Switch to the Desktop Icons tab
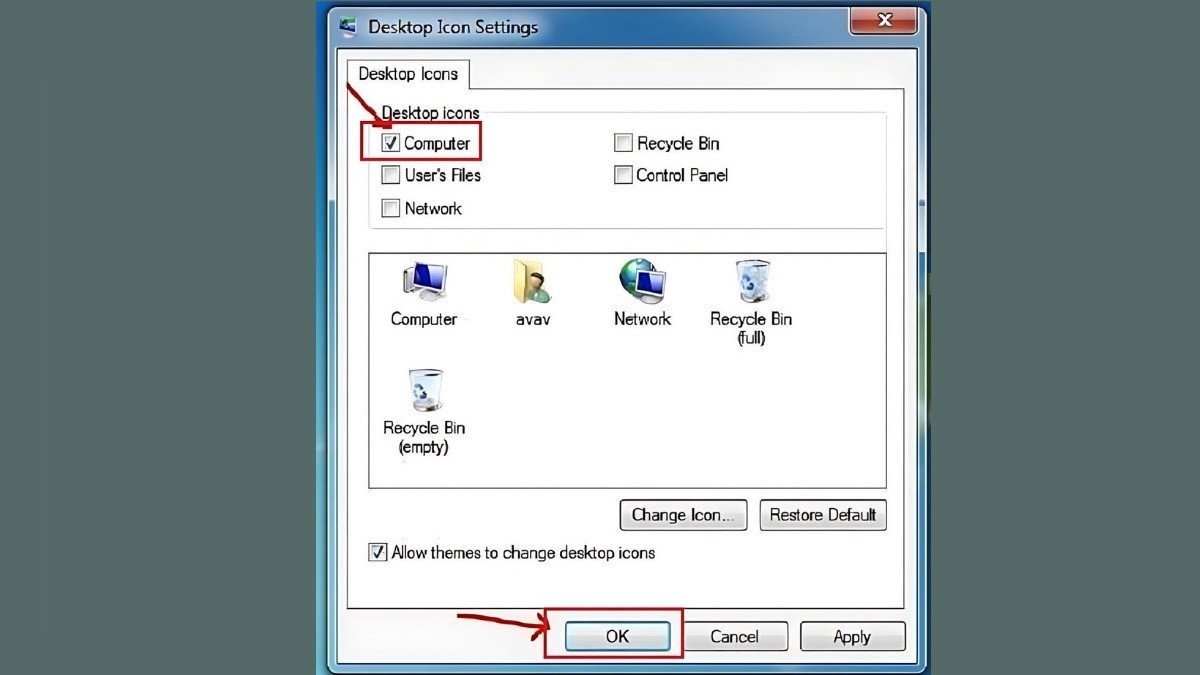 [x=409, y=74]
